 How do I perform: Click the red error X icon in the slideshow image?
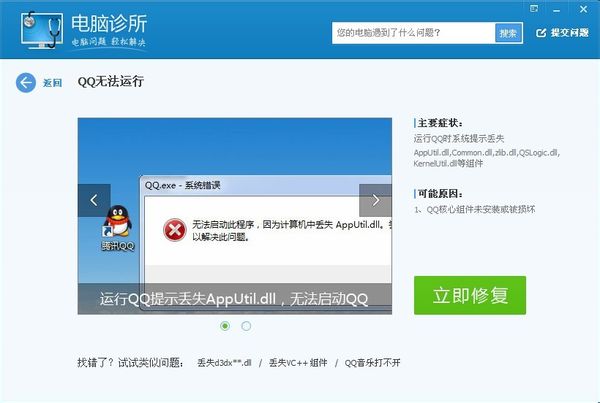(174, 230)
